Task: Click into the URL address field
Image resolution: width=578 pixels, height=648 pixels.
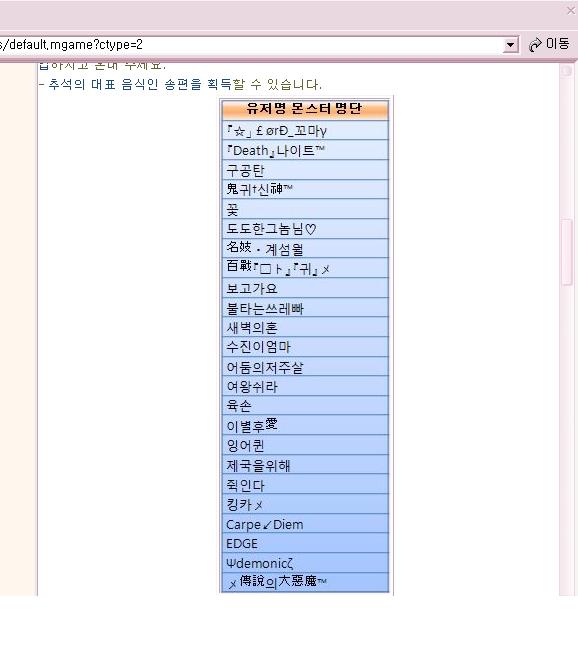Action: point(250,45)
